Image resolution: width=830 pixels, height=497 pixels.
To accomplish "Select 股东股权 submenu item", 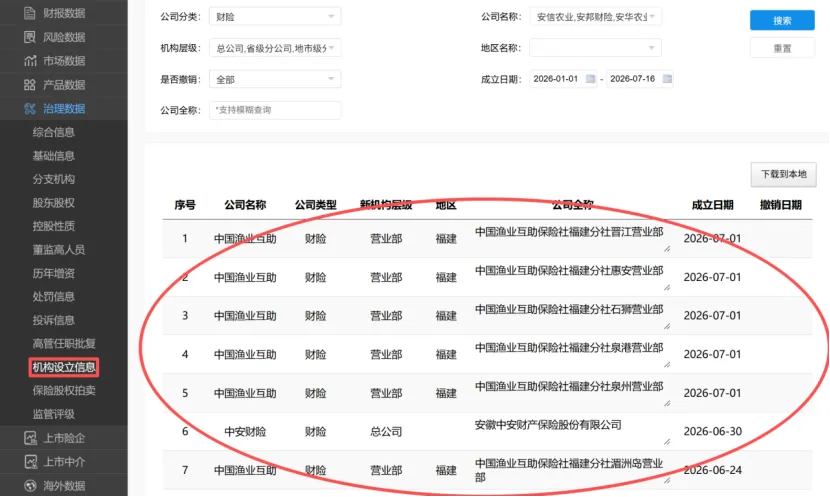I will tap(53, 203).
